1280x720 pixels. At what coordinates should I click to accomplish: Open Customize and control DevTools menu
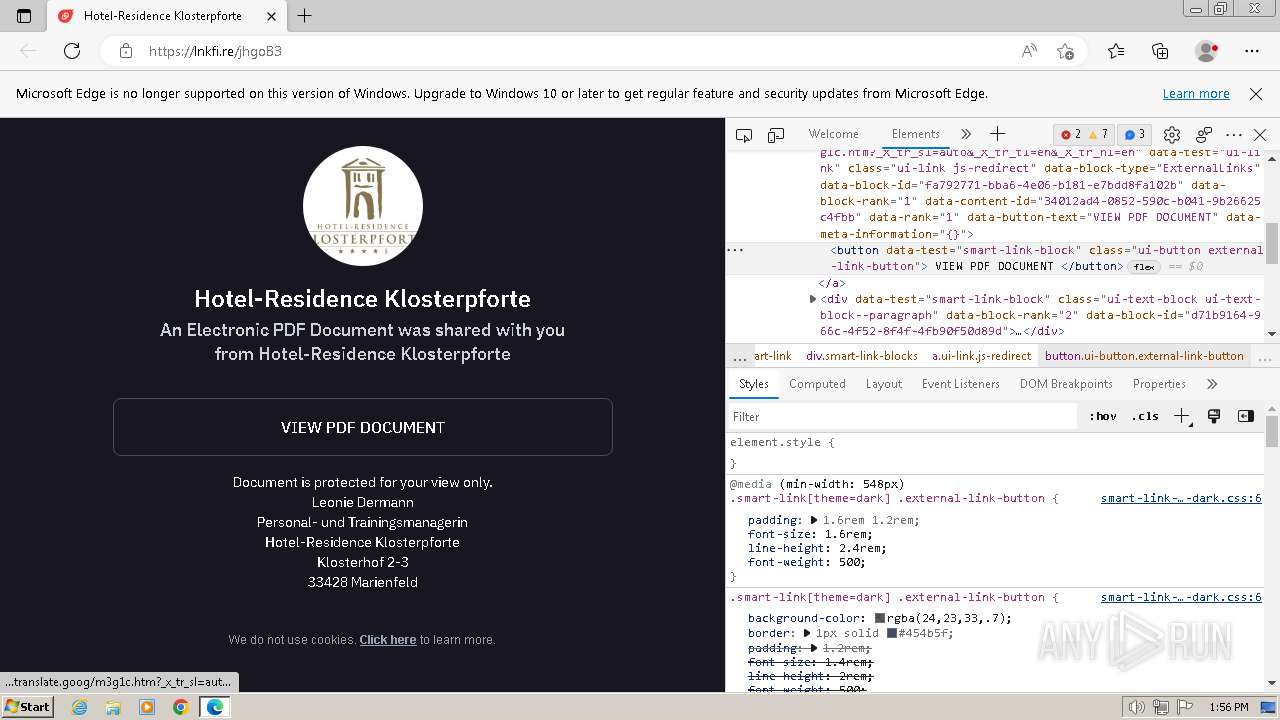click(1234, 135)
